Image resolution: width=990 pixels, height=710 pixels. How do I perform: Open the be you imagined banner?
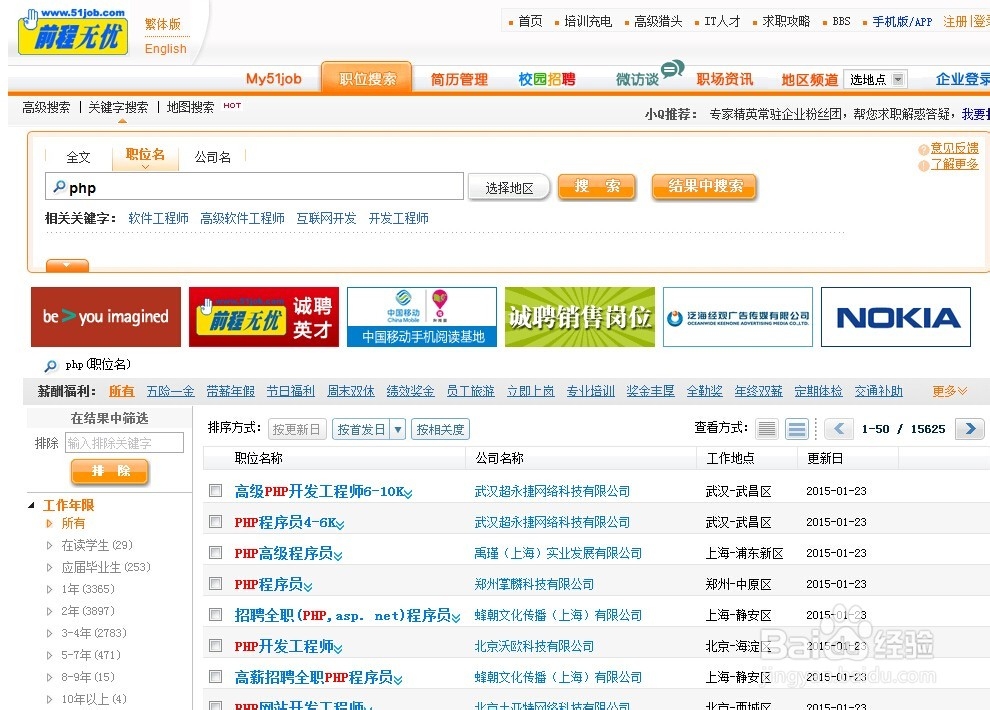pos(106,317)
